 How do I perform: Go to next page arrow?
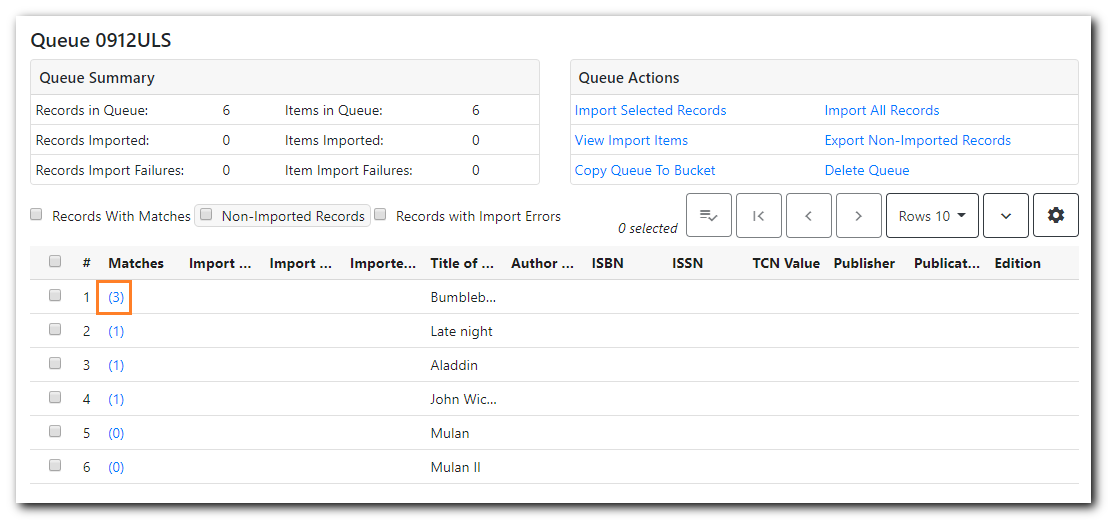coord(859,215)
